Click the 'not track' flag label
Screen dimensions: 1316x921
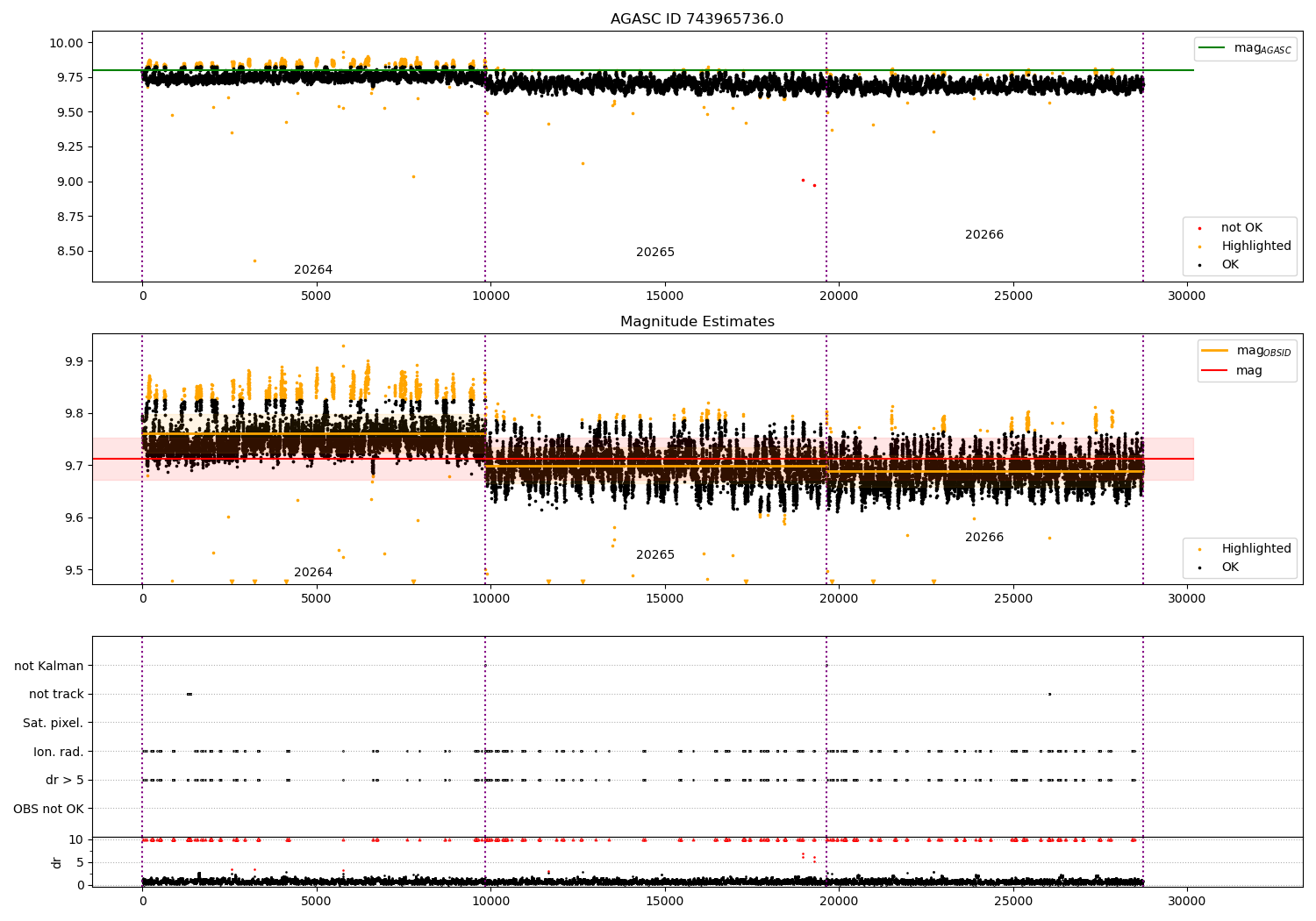[x=56, y=695]
